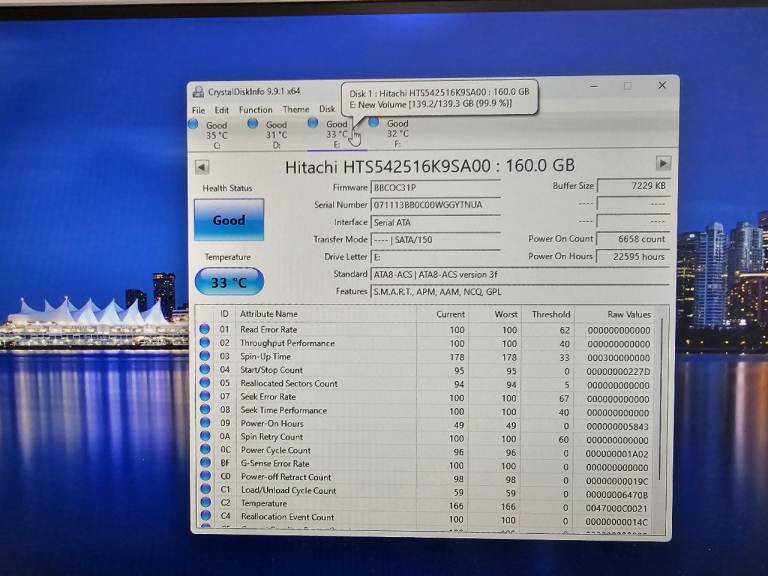Select the Load/Unload Cycle Count attribute name
The image size is (768, 576).
pos(288,490)
